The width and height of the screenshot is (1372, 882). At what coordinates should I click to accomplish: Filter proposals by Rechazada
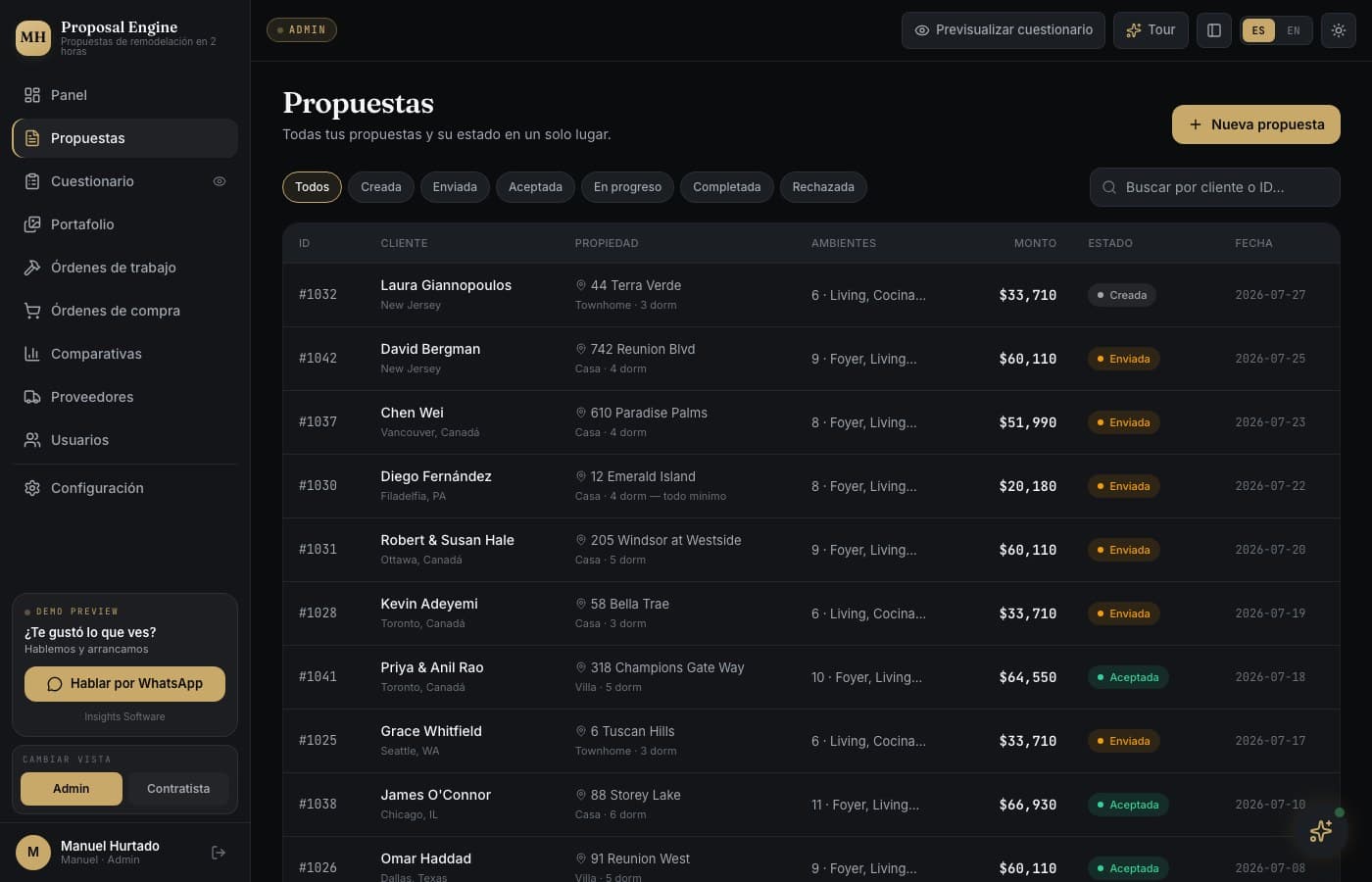[x=823, y=187]
